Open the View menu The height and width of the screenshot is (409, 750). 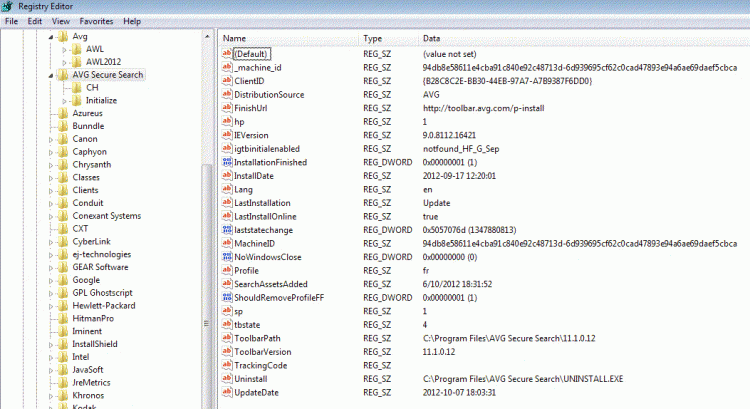click(61, 22)
